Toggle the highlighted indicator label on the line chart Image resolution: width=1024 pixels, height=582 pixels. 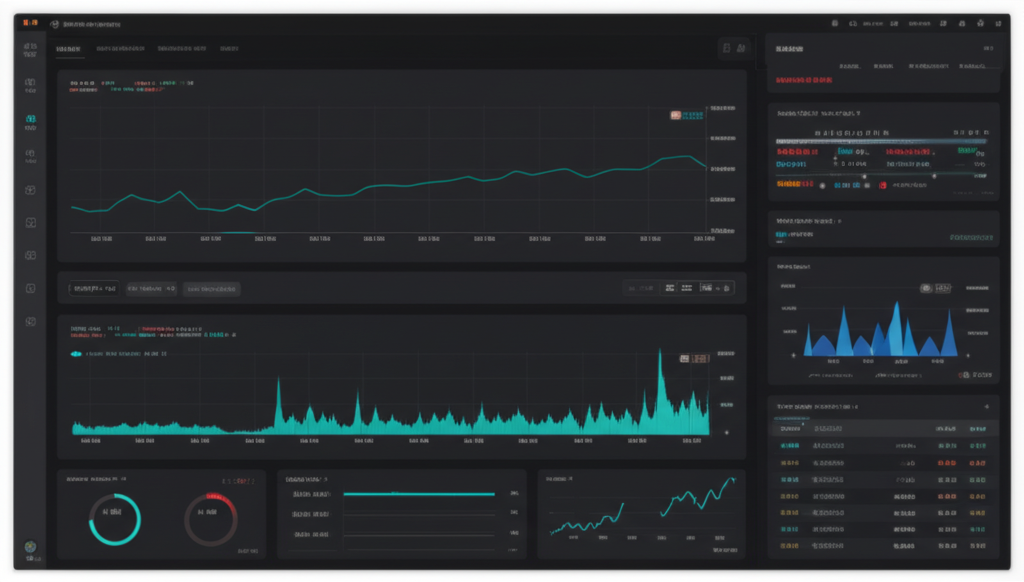point(686,113)
